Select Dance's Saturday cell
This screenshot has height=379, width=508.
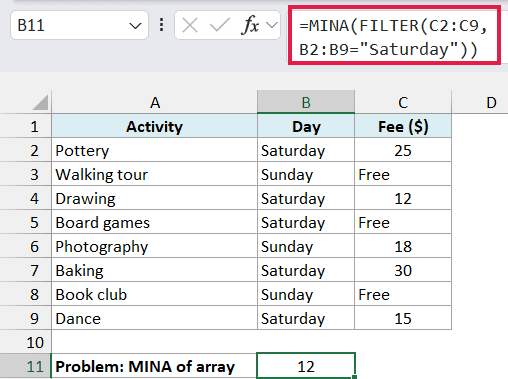306,318
